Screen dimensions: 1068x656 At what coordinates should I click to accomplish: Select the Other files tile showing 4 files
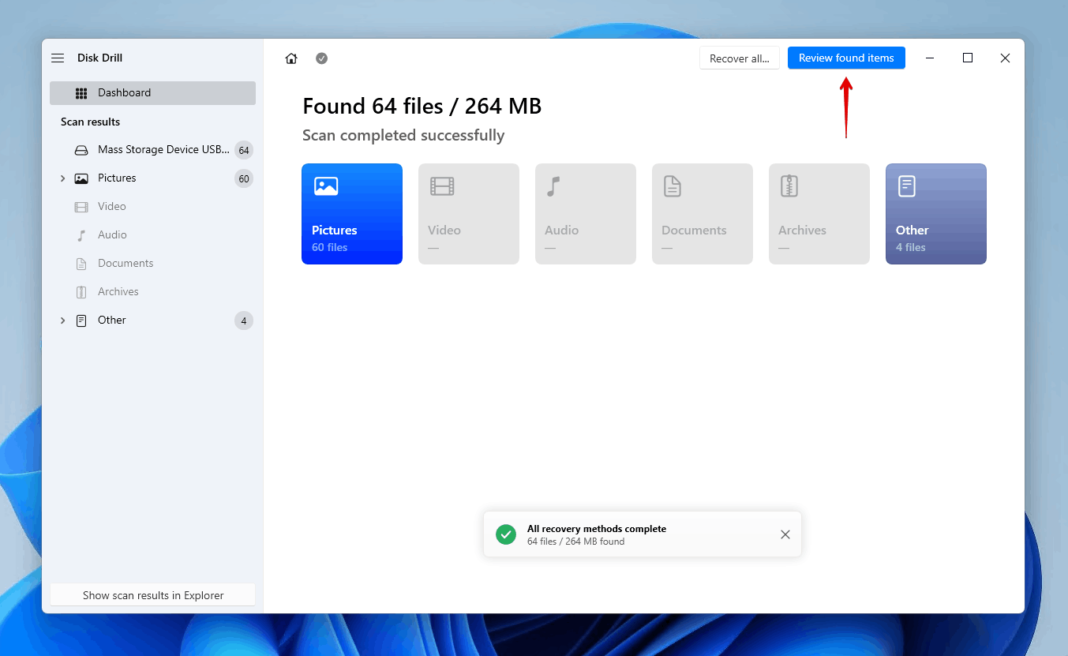point(935,213)
